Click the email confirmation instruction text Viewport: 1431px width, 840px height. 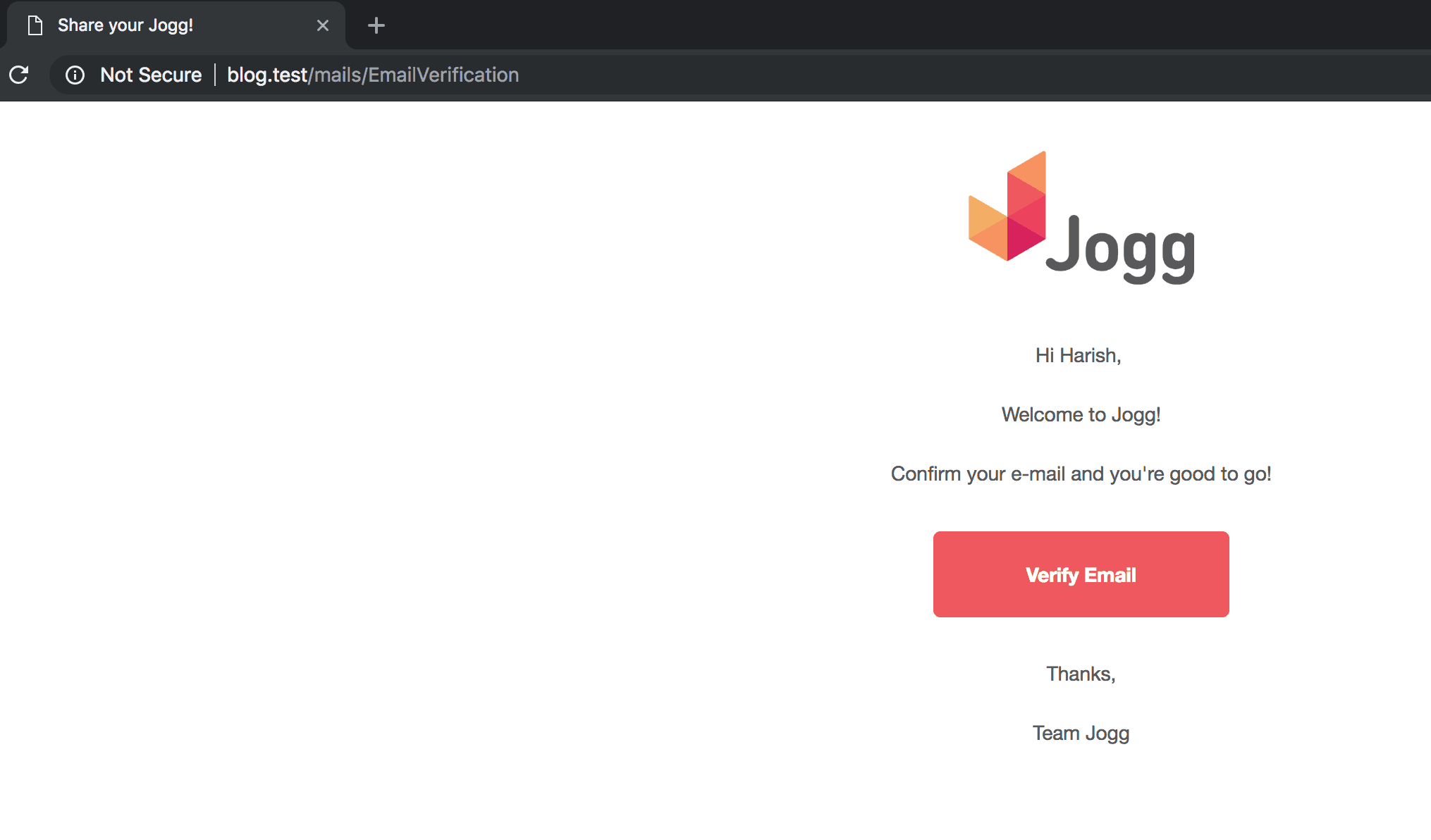[1081, 474]
